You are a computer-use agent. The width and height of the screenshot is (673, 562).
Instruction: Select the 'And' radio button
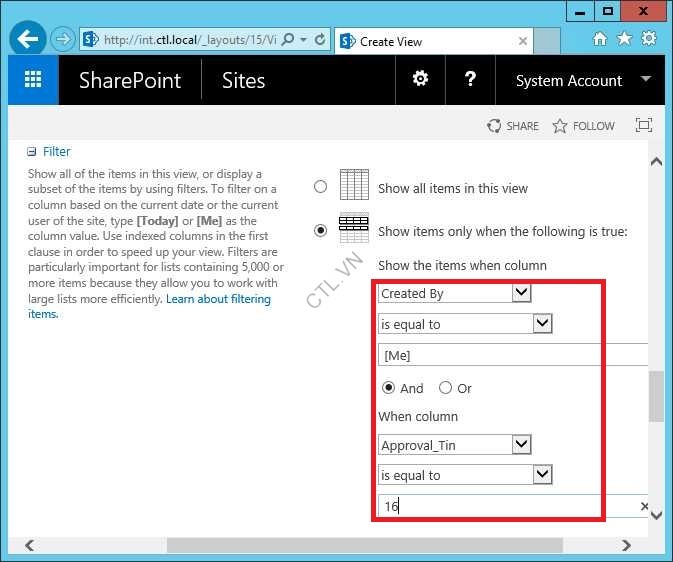(389, 388)
